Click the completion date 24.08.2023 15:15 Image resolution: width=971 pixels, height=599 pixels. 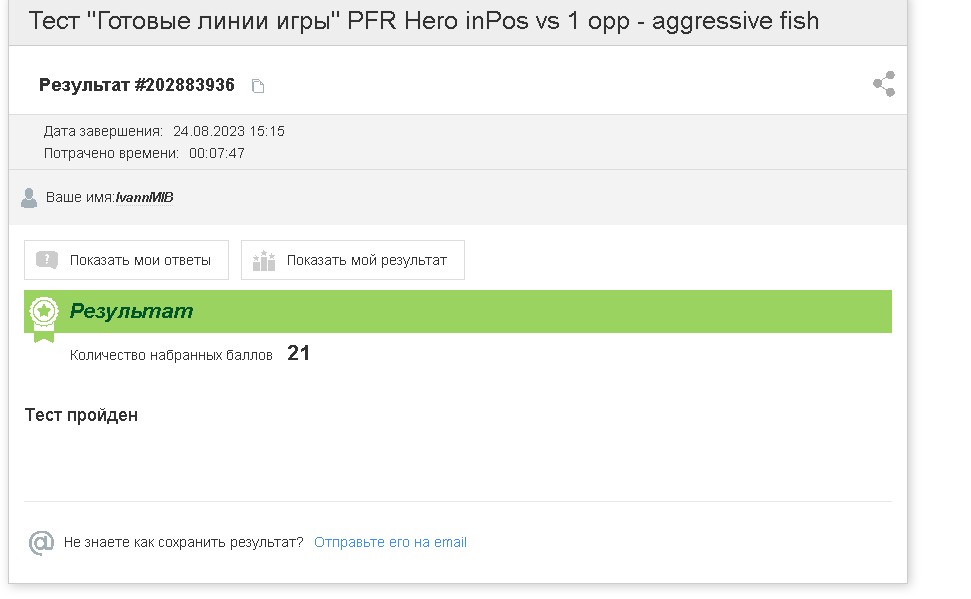point(229,131)
